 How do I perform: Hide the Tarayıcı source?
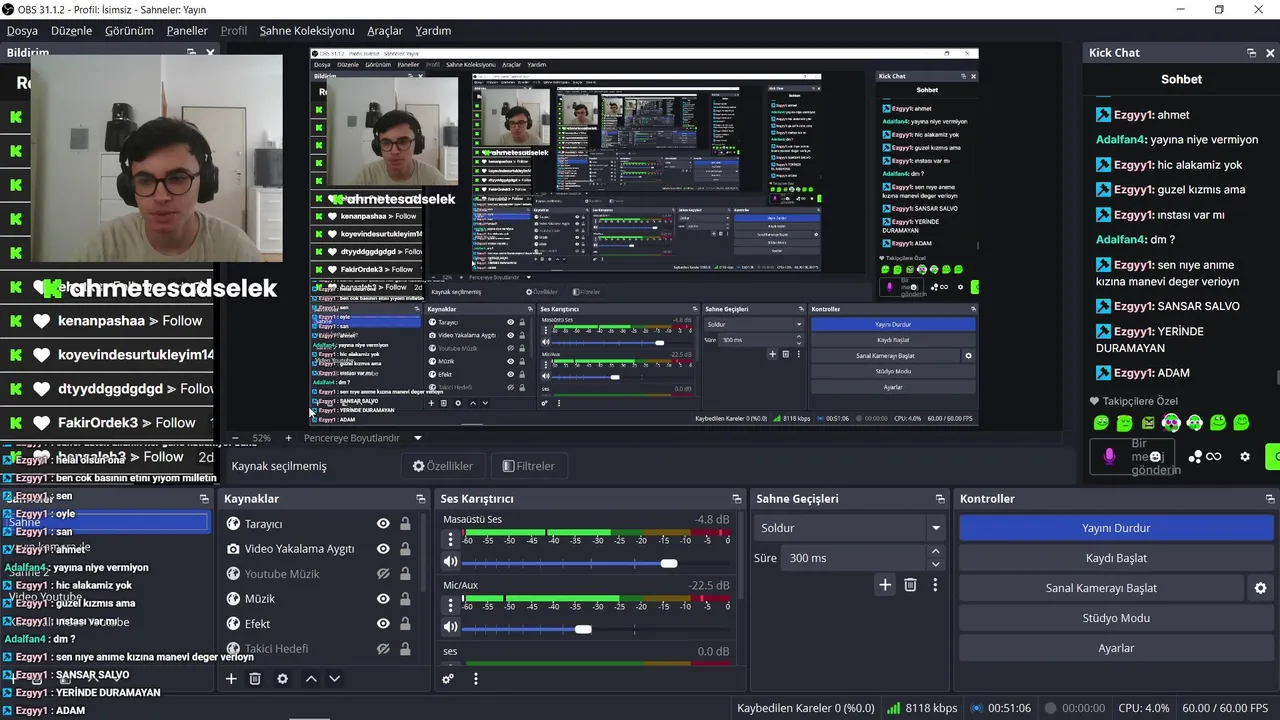pyautogui.click(x=383, y=524)
